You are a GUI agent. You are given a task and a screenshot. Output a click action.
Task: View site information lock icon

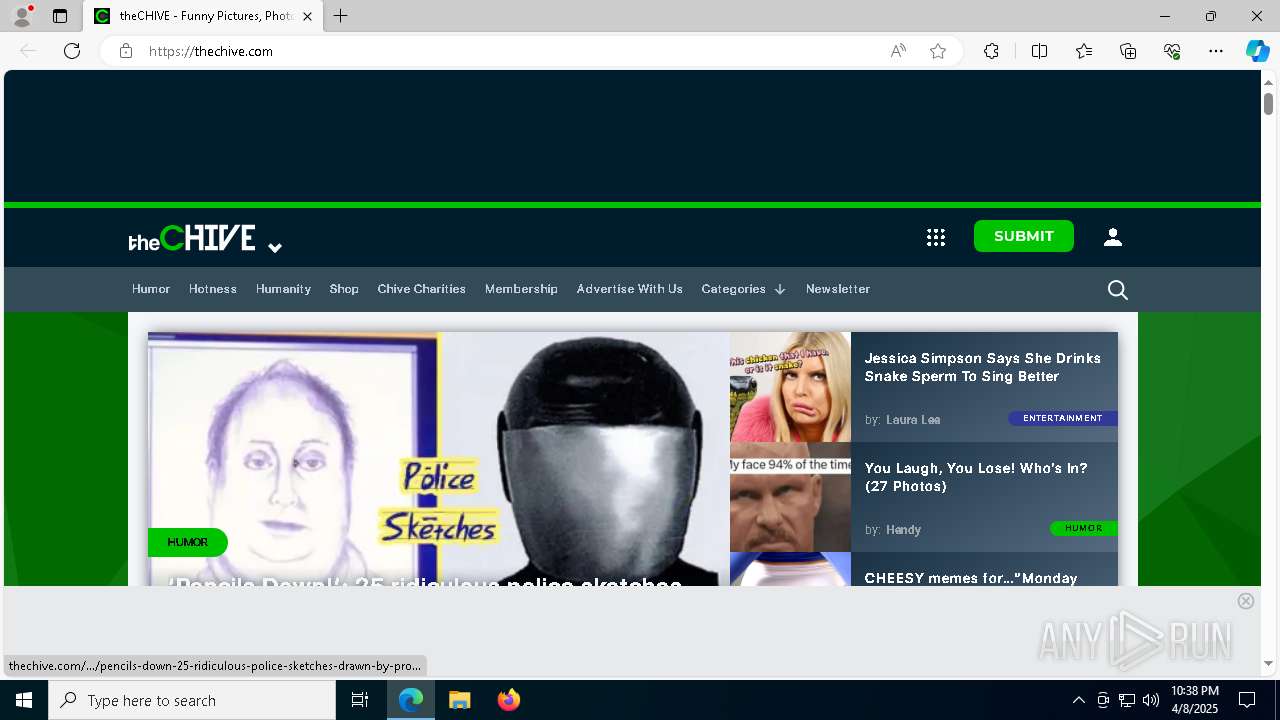tap(126, 51)
